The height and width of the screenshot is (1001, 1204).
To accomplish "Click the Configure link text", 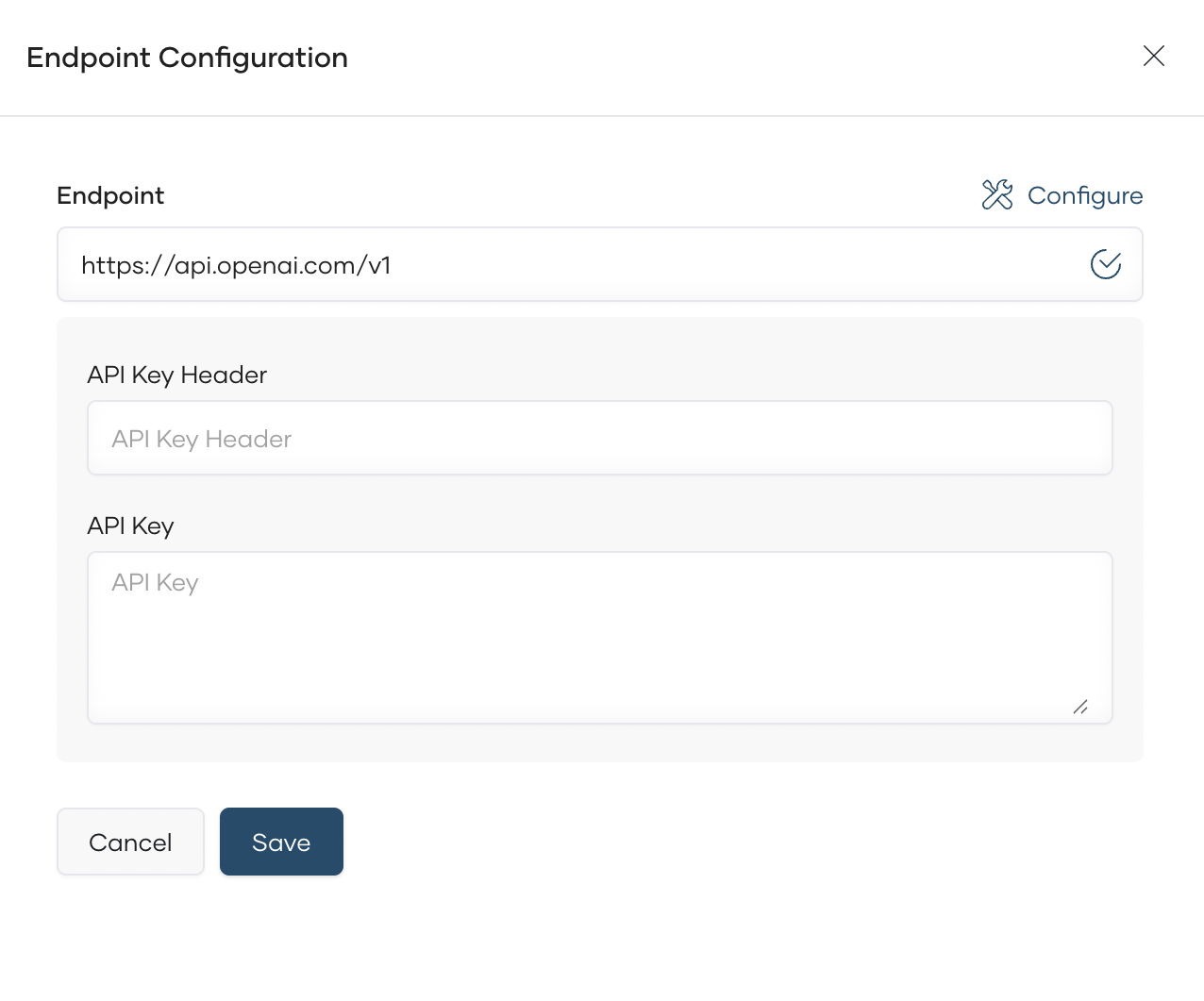I will [x=1085, y=195].
